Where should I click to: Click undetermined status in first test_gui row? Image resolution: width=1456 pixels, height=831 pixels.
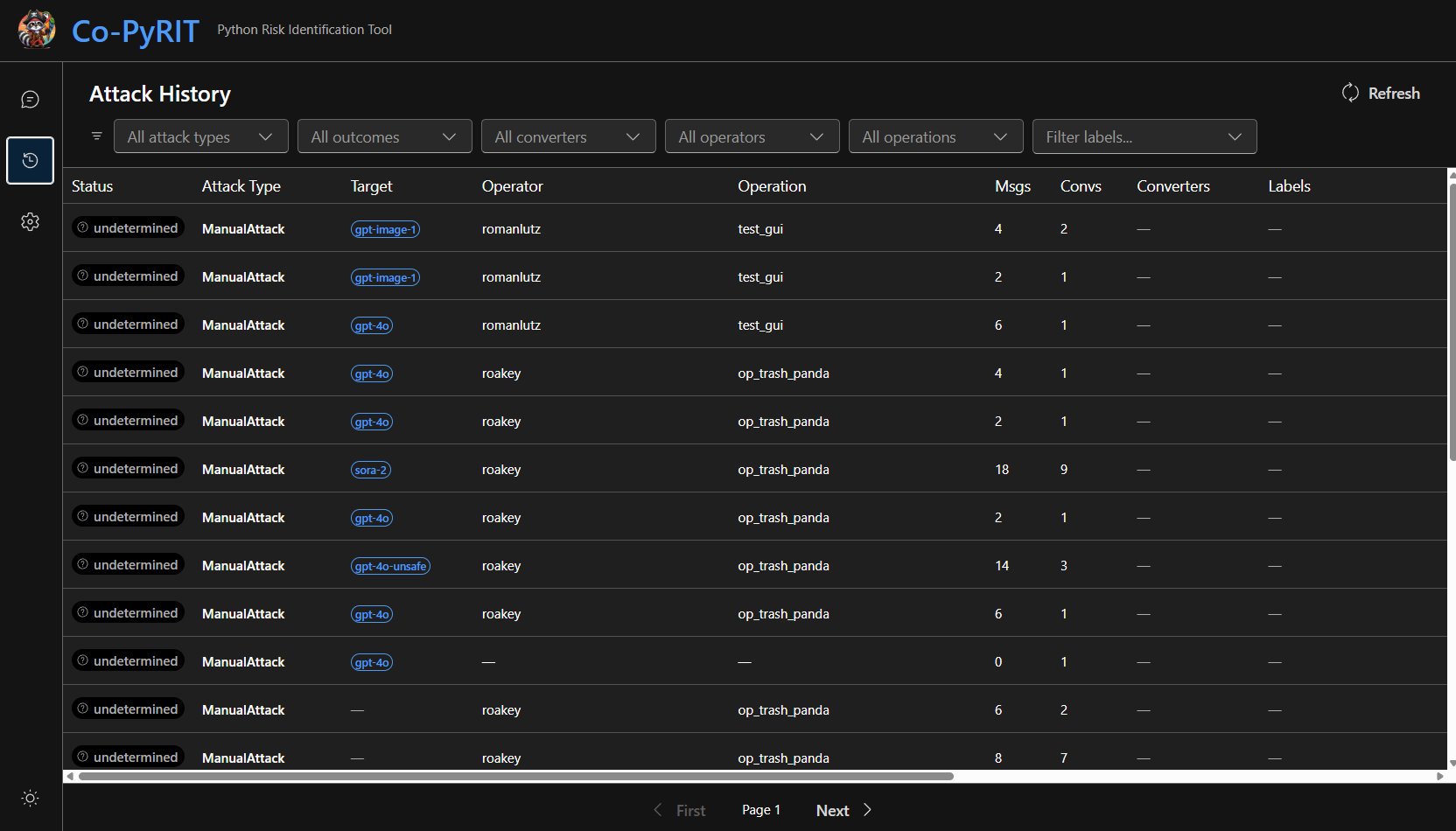pyautogui.click(x=128, y=228)
